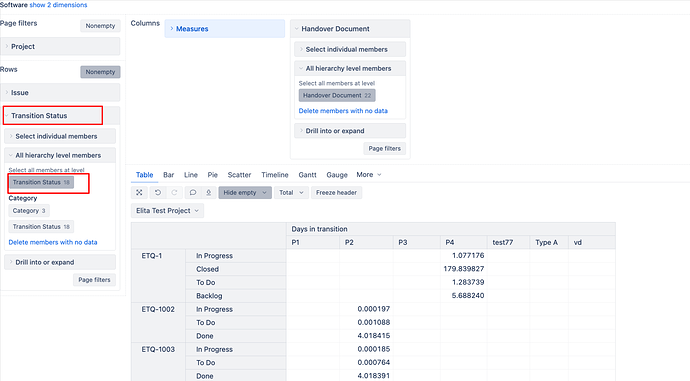
Task: Expand Select individual members under Handover Document
Action: [350, 49]
